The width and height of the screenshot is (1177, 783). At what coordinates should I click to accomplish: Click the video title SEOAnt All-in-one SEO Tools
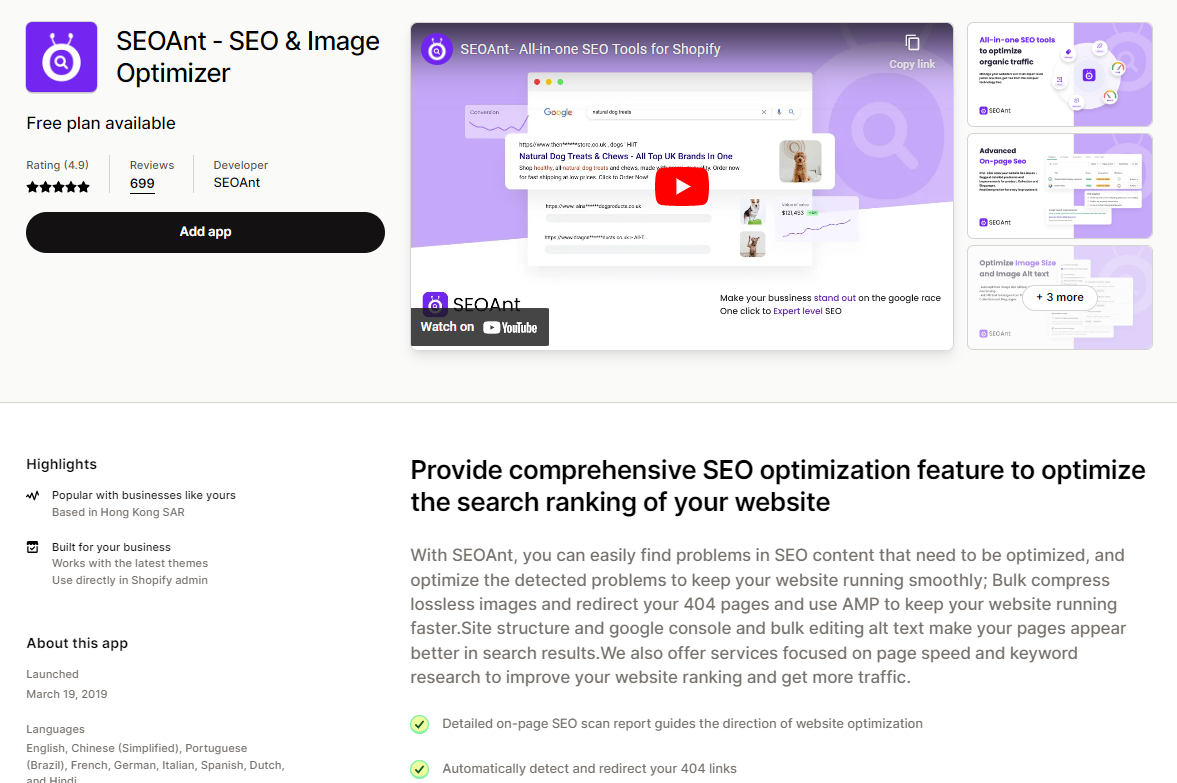(590, 50)
